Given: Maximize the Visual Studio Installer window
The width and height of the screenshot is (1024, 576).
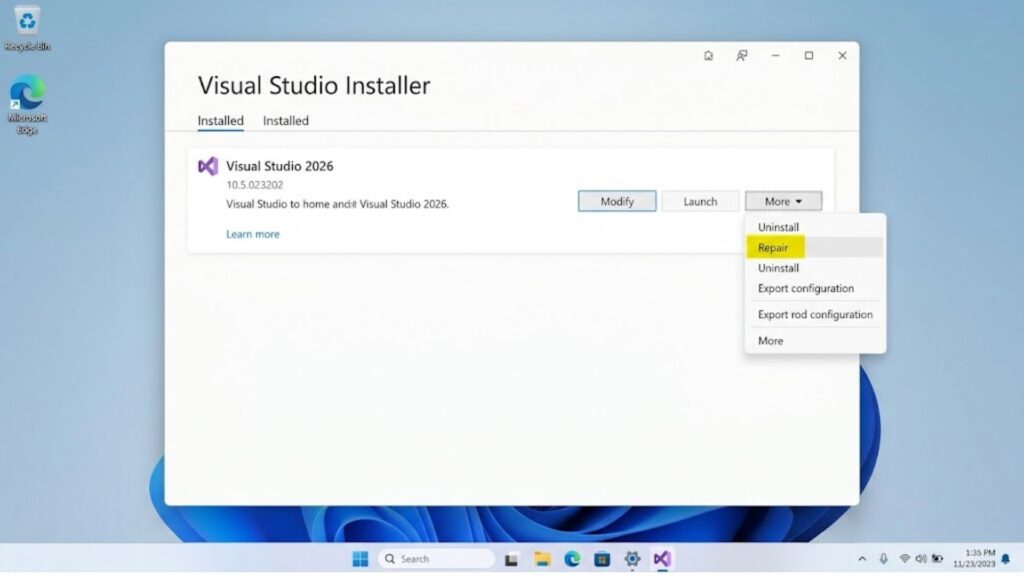Looking at the screenshot, I should [808, 56].
